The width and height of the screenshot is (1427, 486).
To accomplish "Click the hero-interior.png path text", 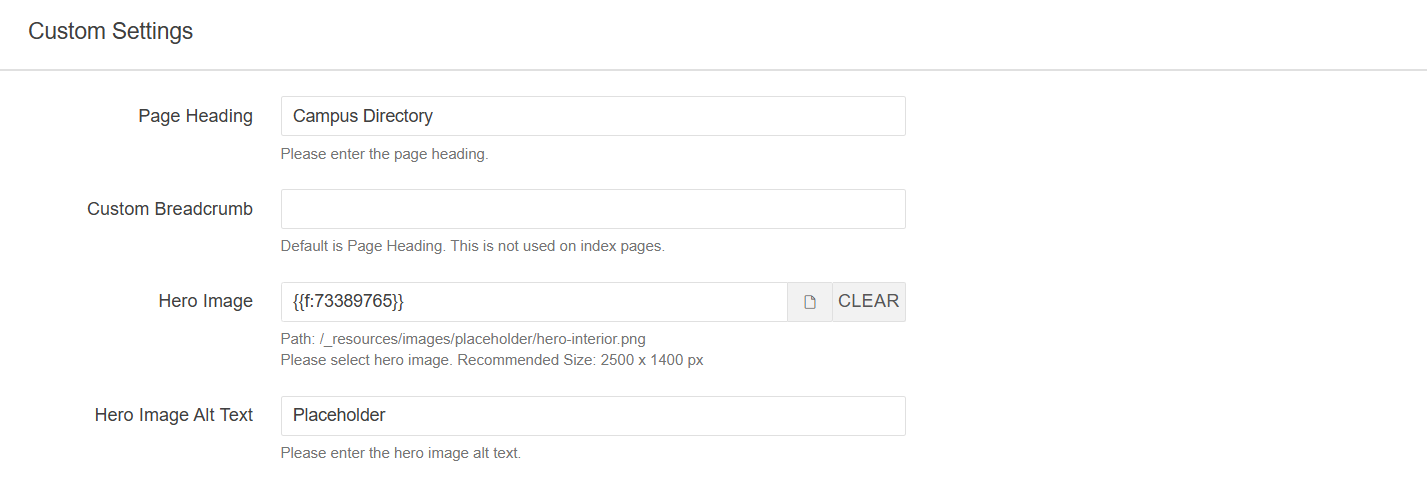I will click(470, 339).
